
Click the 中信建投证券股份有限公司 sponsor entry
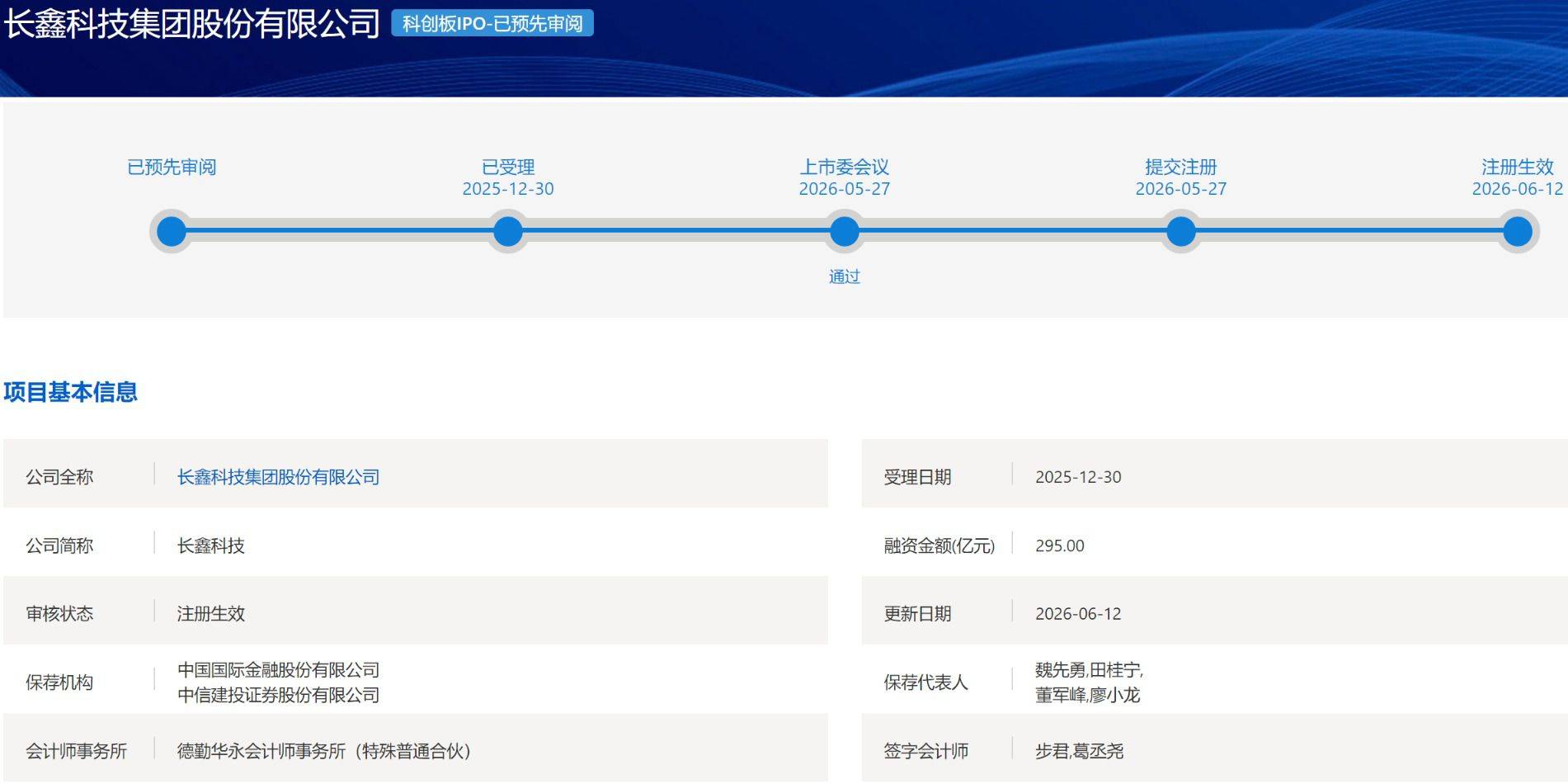click(278, 695)
